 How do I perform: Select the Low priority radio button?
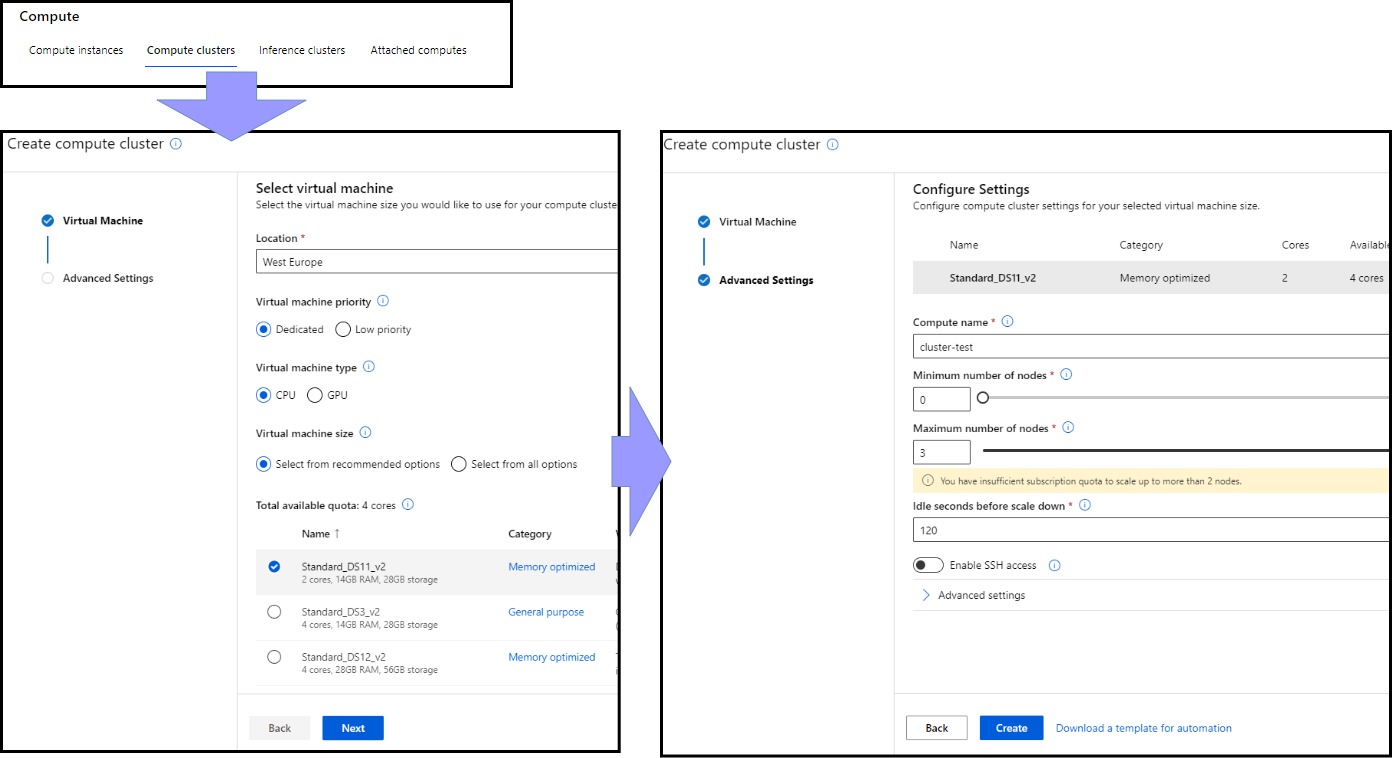click(343, 329)
